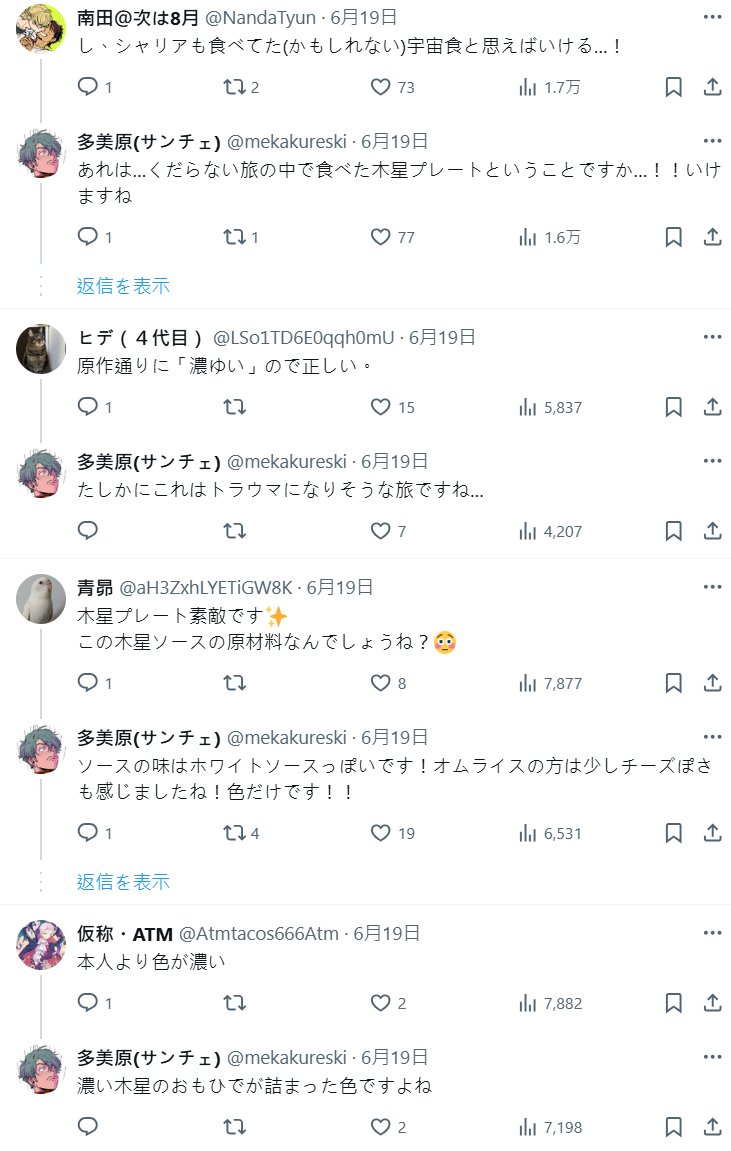The width and height of the screenshot is (731, 1151).
Task: Like the tweet by 南田@次は8月
Action: point(380,87)
